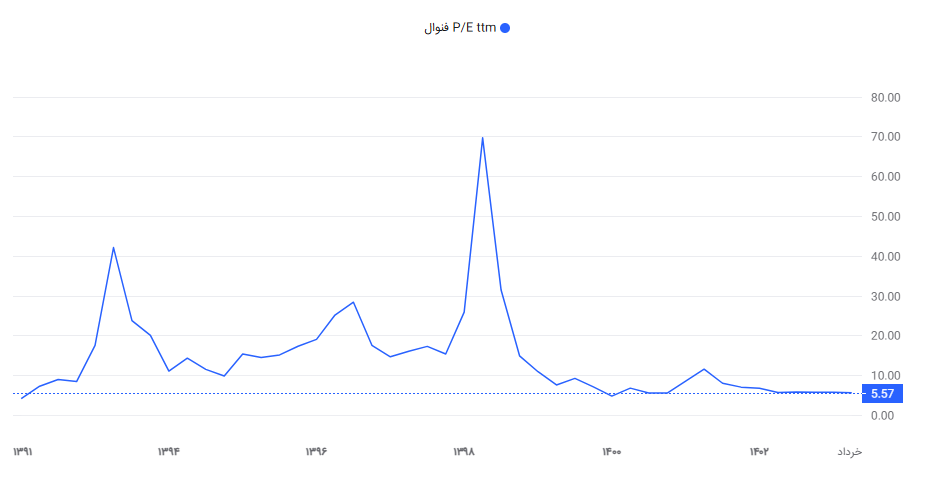928x485 pixels.
Task: Select the ۱۳۹۱ label on the time axis
Action: tap(23, 452)
